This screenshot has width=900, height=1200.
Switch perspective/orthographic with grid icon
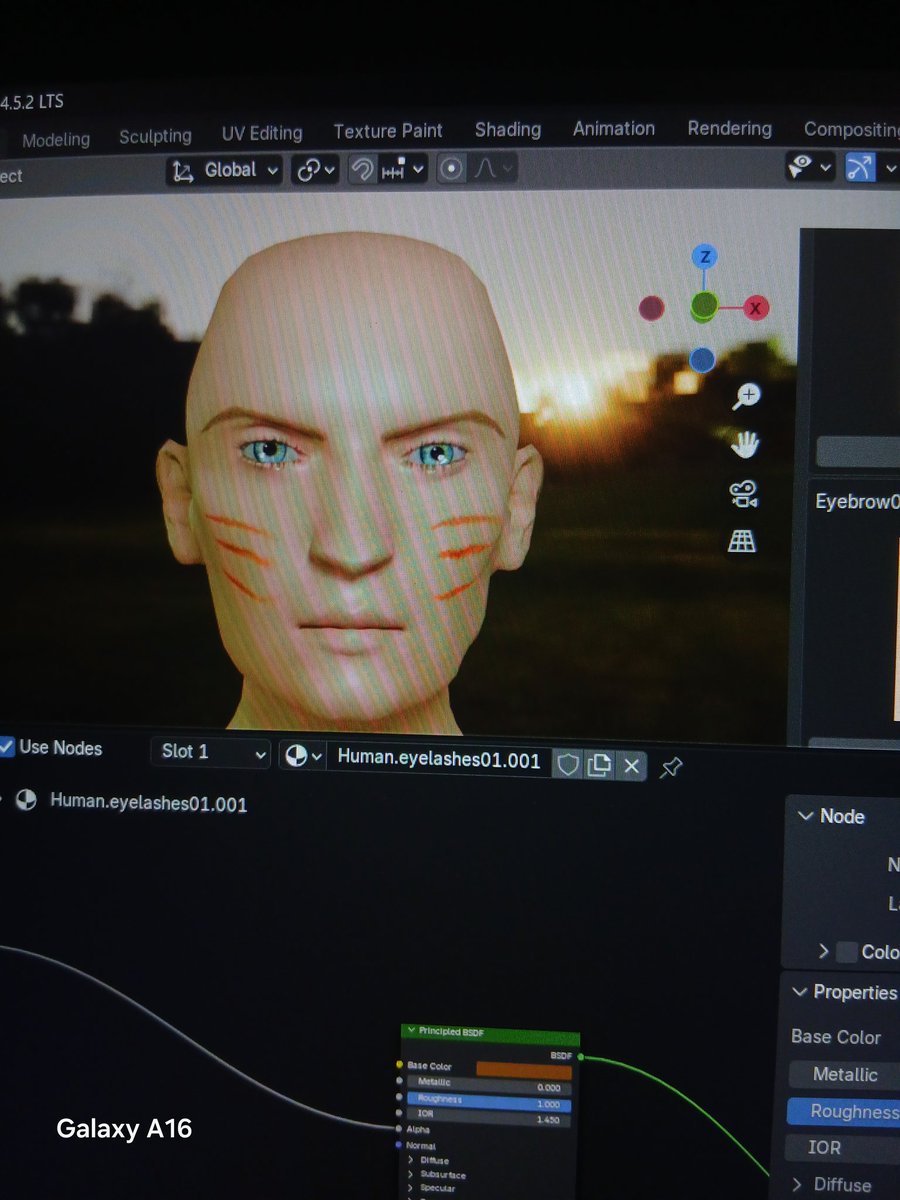pos(742,541)
